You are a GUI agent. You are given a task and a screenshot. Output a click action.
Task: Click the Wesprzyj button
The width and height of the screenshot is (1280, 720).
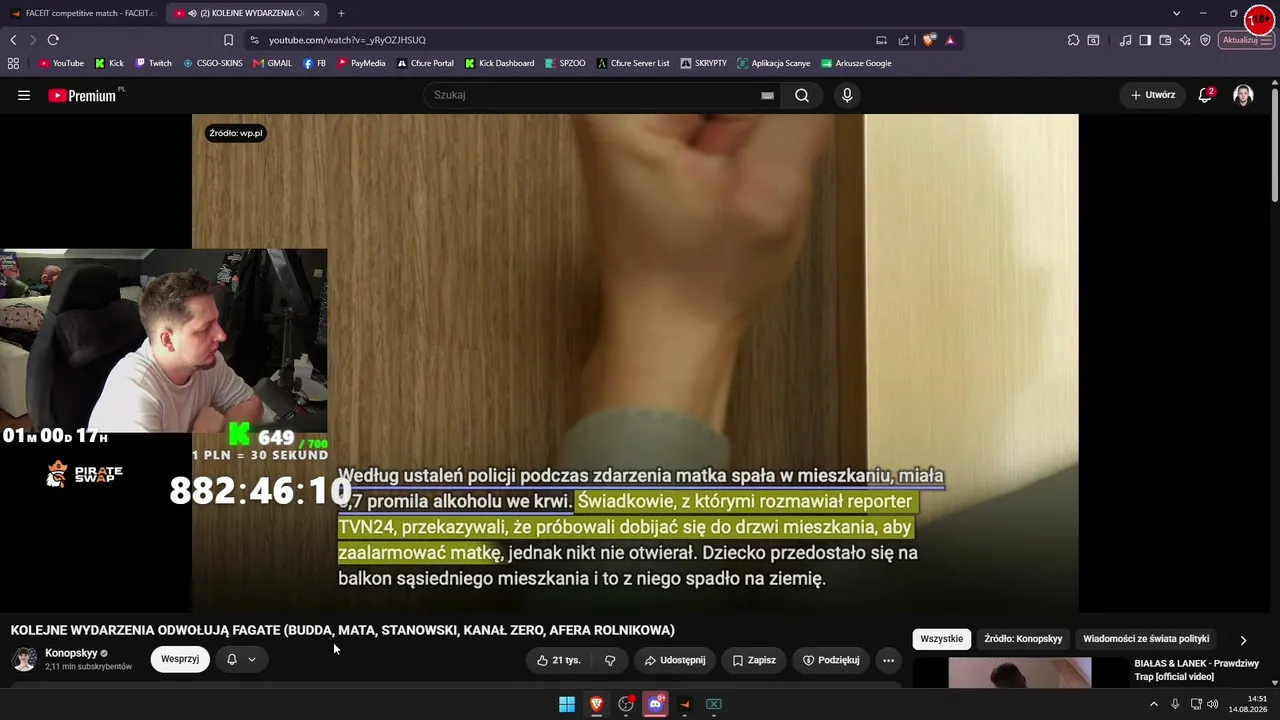(180, 659)
